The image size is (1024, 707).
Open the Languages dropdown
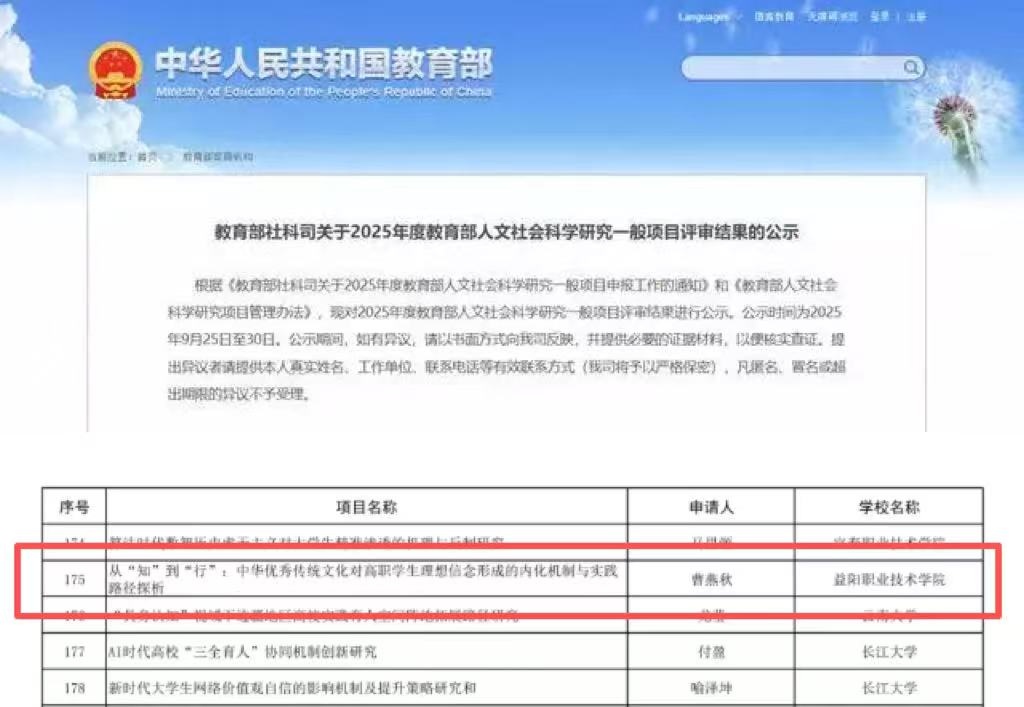[x=708, y=17]
